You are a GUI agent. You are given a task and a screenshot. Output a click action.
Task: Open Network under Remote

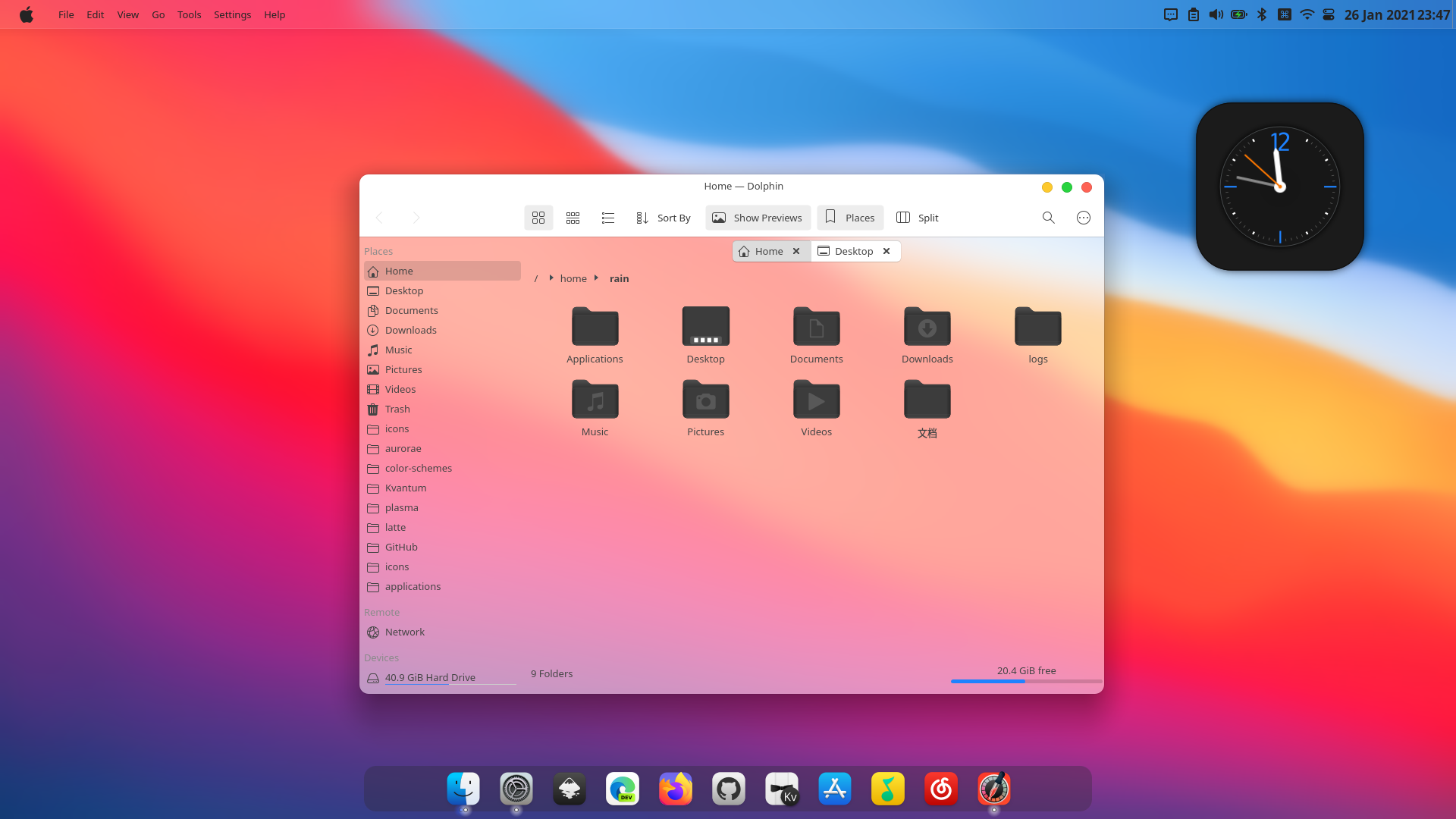coord(442,632)
